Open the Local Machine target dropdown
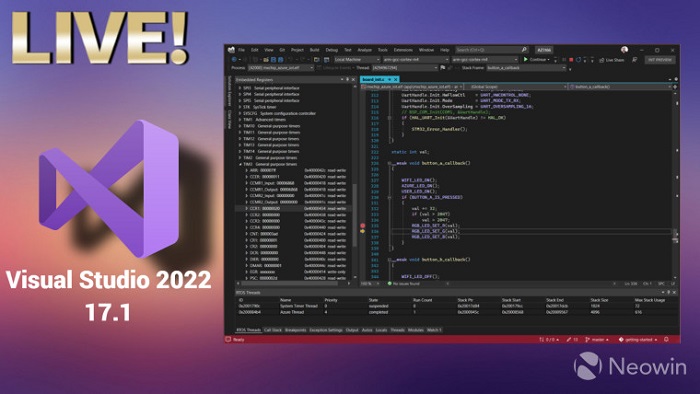The width and height of the screenshot is (700, 394). pyautogui.click(x=357, y=59)
